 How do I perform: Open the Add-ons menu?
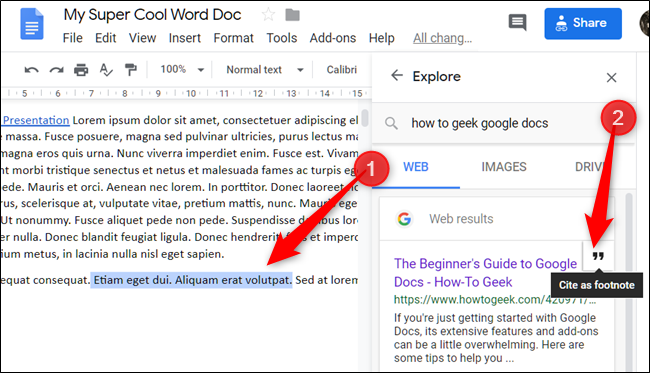coord(333,38)
